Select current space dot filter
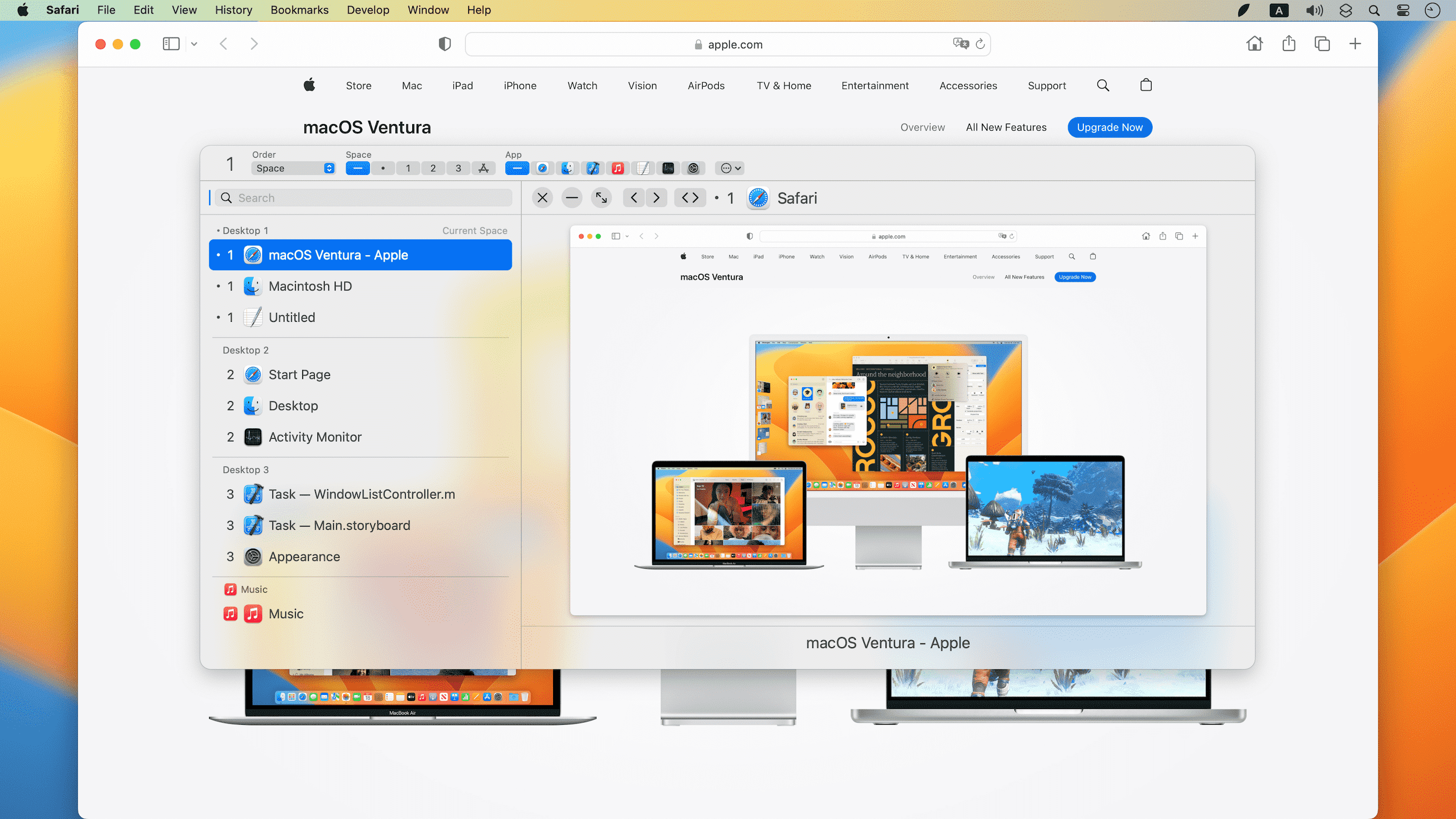The height and width of the screenshot is (819, 1456). pyautogui.click(x=382, y=168)
